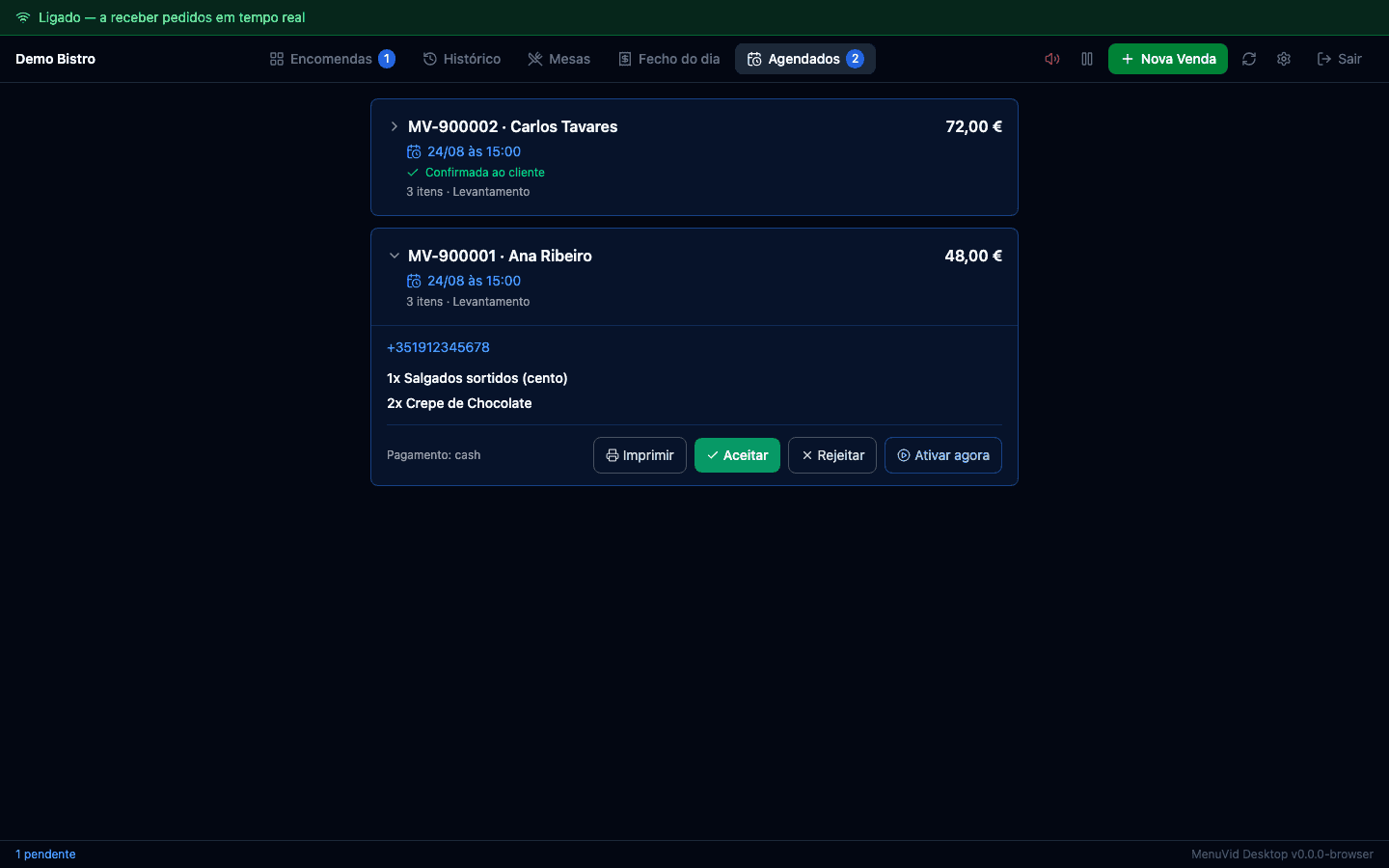Click the wifi connection status icon
Viewport: 1389px width, 868px height.
23,17
